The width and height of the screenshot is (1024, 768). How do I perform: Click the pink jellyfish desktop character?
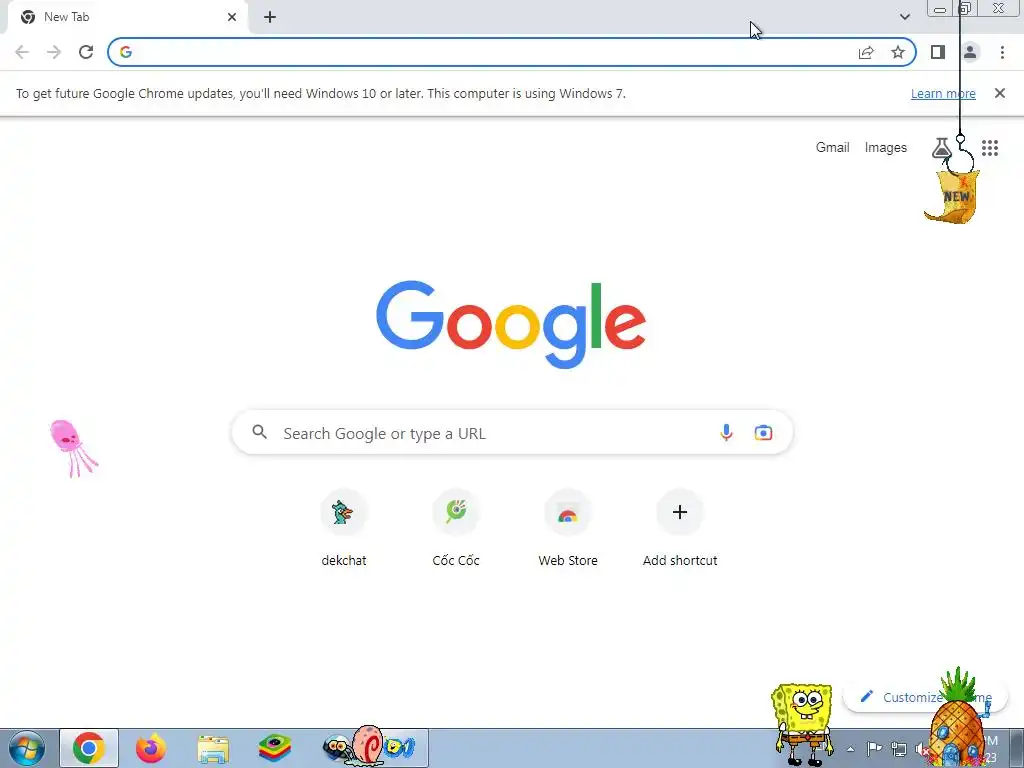pos(72,448)
